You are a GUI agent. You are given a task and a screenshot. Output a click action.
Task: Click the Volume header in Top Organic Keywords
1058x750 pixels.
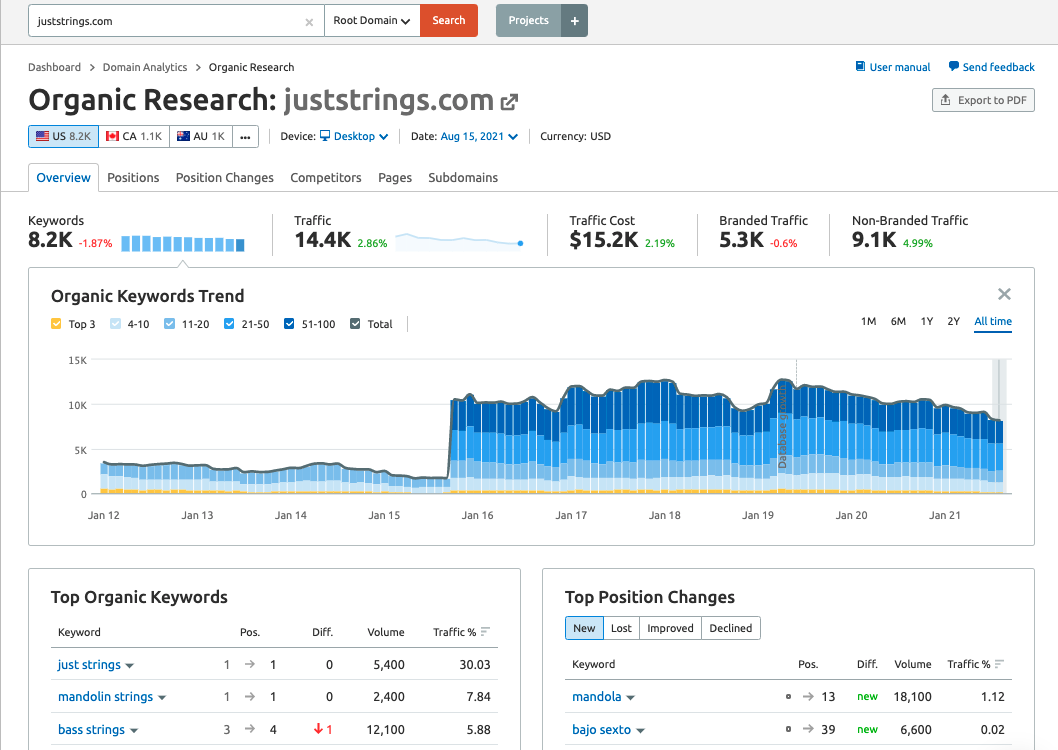tap(386, 632)
